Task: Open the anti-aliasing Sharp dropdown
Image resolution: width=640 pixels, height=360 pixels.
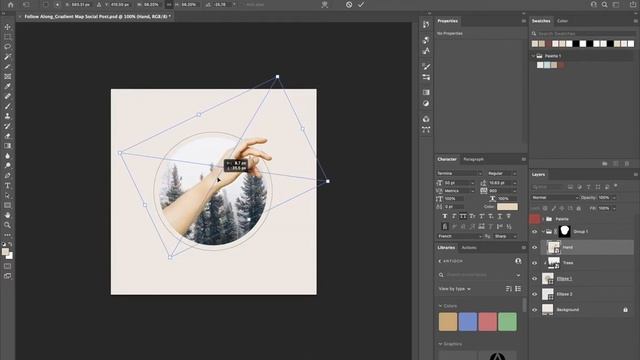Action: pos(505,236)
